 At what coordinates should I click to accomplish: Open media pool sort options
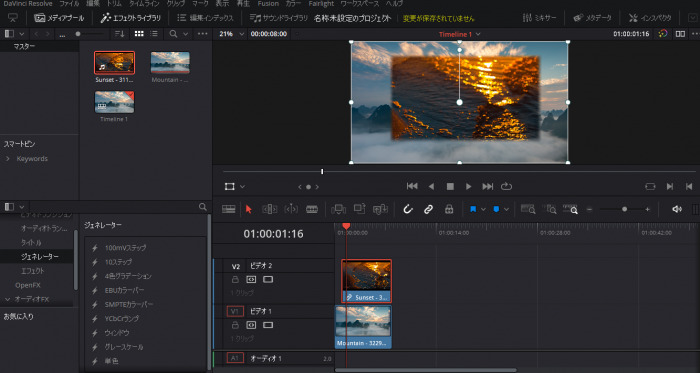coord(120,34)
